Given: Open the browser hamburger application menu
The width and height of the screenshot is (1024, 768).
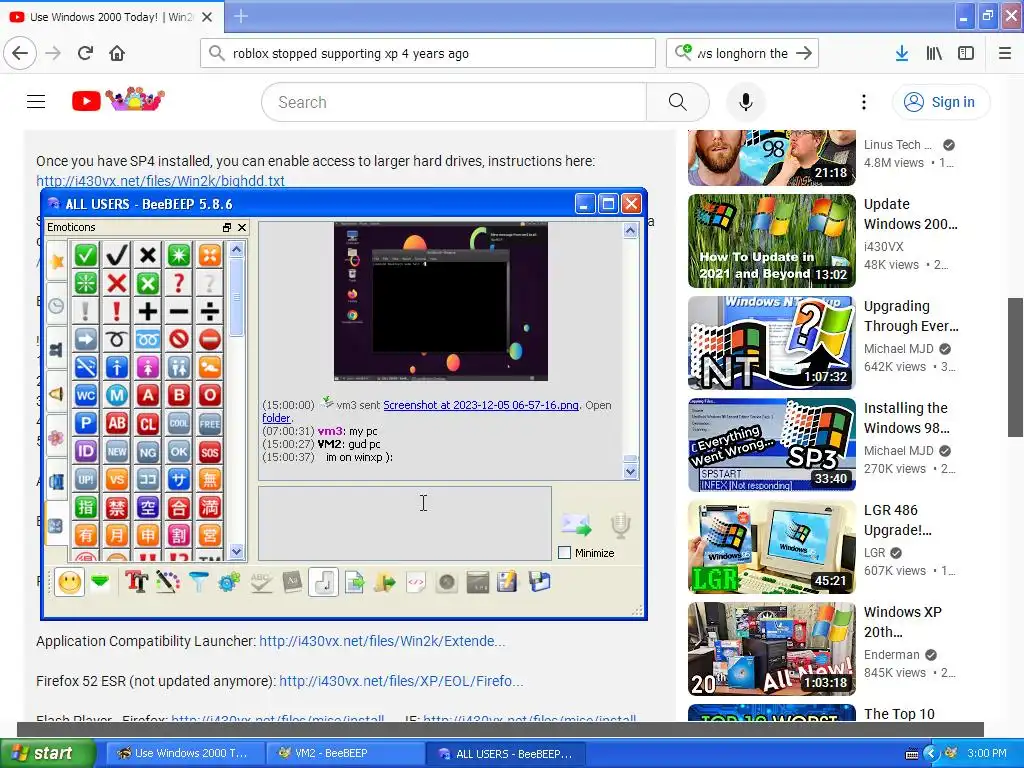Looking at the screenshot, I should point(1004,53).
